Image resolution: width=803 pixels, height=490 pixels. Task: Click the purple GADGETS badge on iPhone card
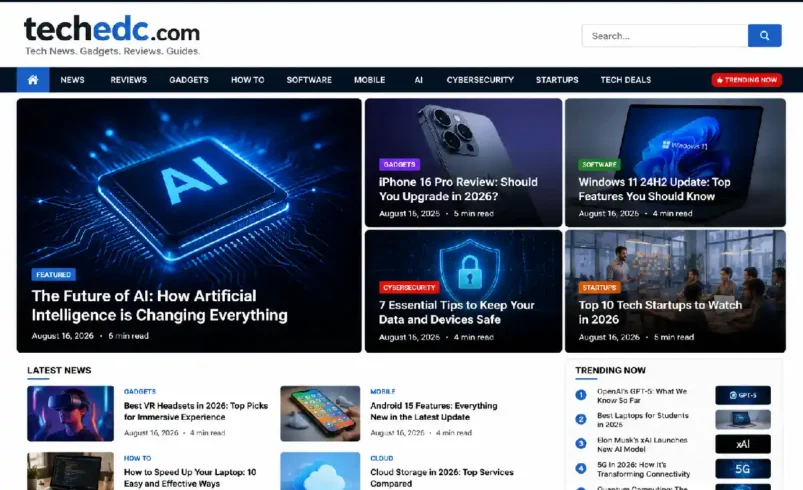pos(399,164)
